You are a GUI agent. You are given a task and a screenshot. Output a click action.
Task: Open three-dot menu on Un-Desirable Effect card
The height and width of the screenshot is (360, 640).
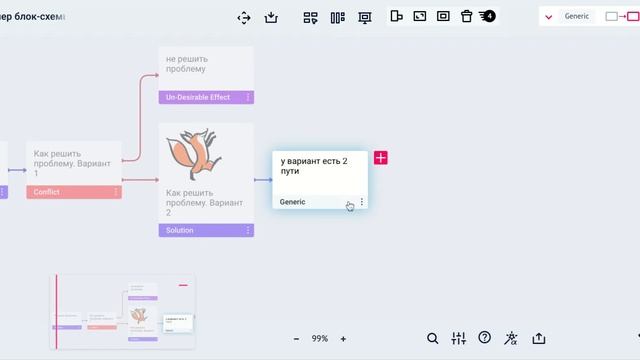[248, 97]
